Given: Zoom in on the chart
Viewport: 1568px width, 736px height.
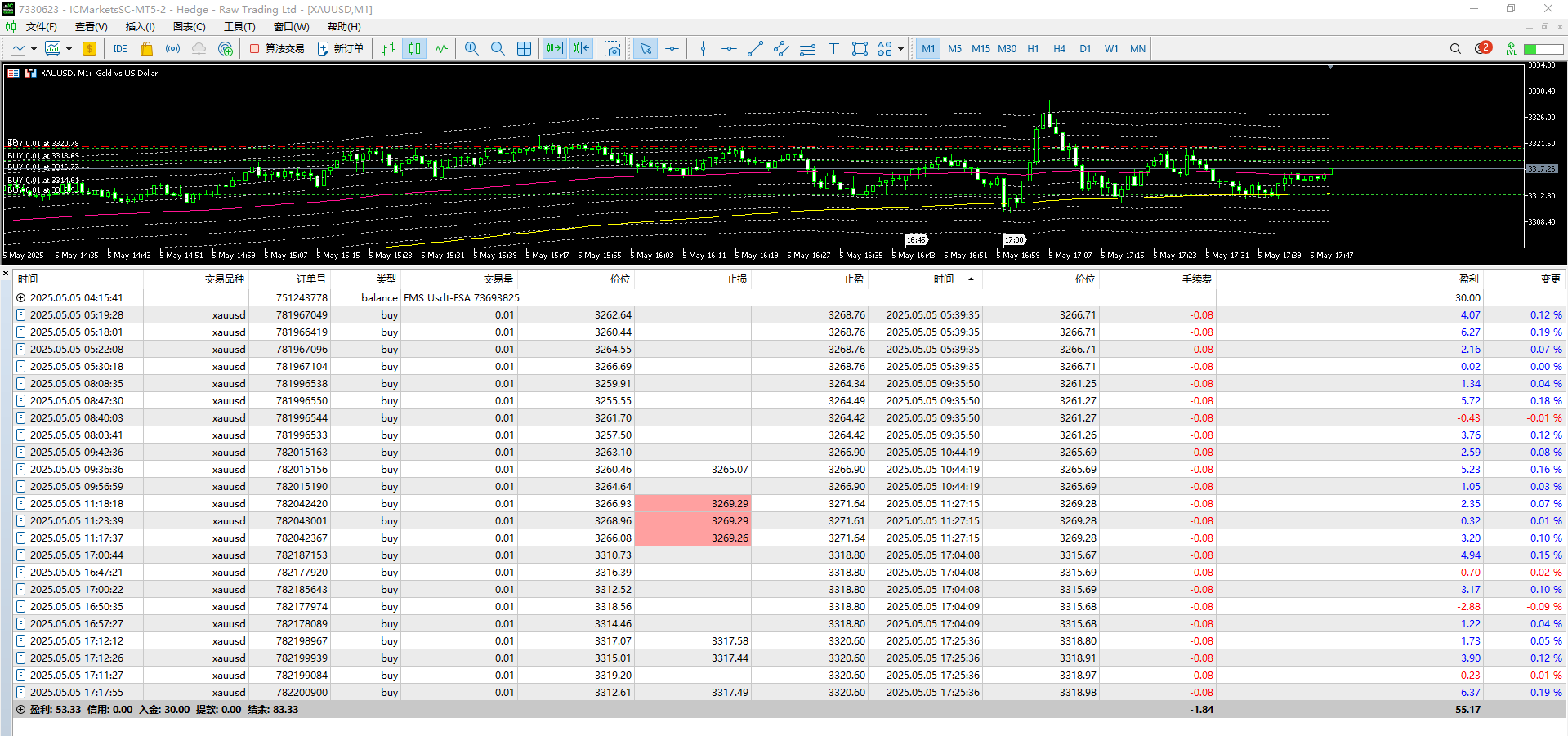Looking at the screenshot, I should pyautogui.click(x=471, y=49).
